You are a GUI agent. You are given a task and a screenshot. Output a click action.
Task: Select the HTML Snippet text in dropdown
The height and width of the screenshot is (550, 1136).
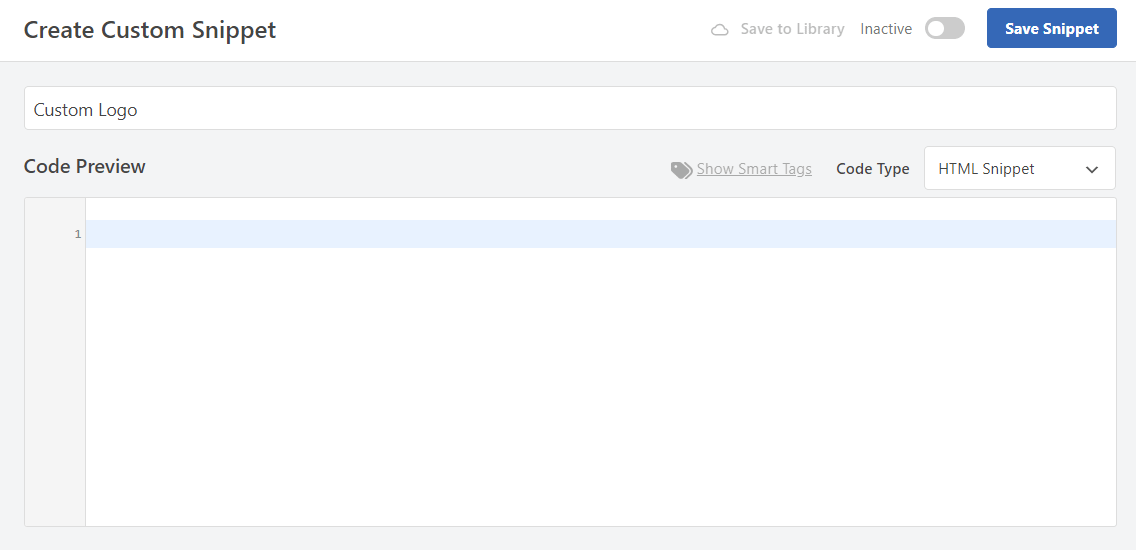pyautogui.click(x=986, y=169)
